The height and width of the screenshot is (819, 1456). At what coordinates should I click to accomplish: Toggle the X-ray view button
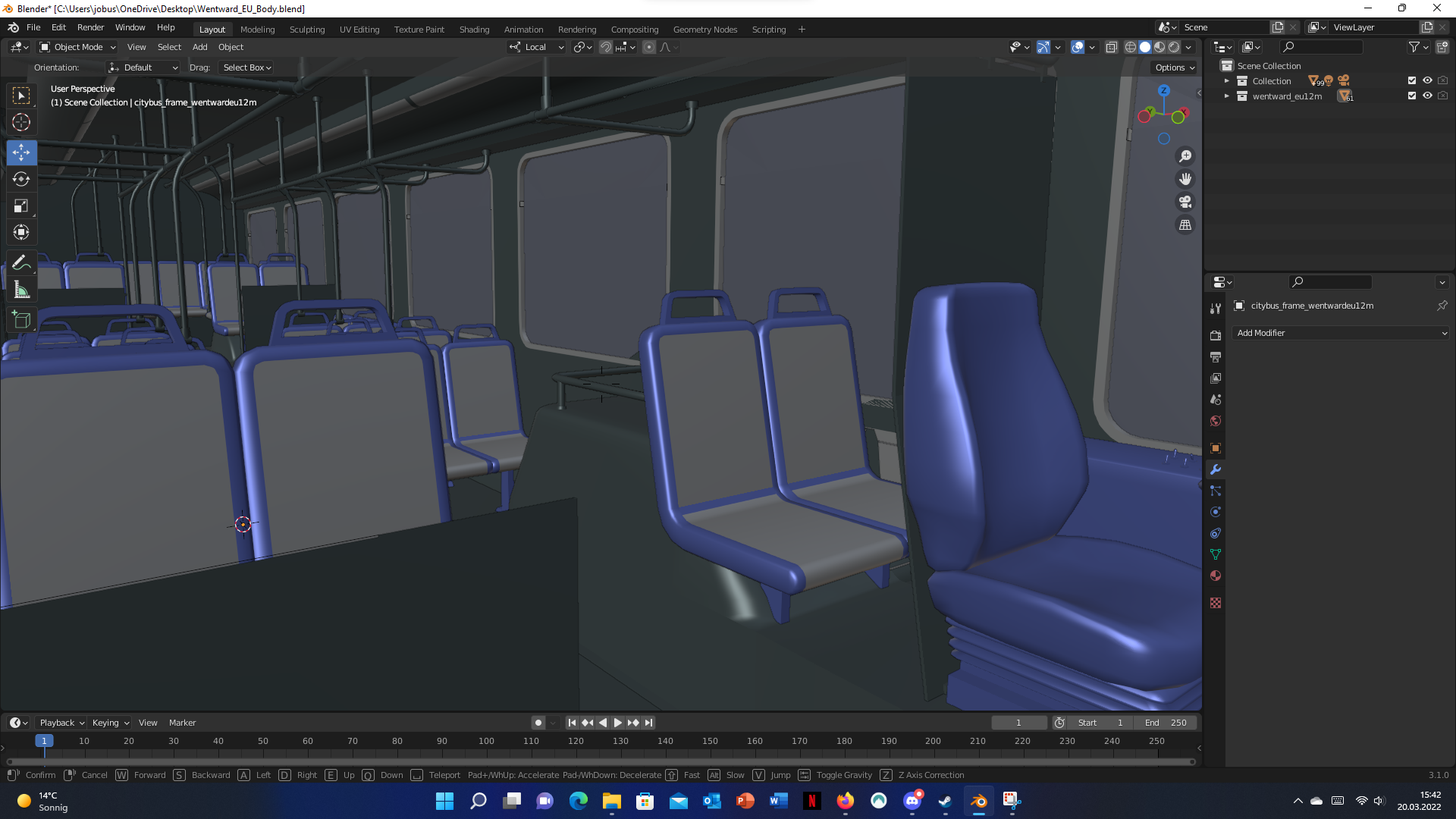[1111, 47]
